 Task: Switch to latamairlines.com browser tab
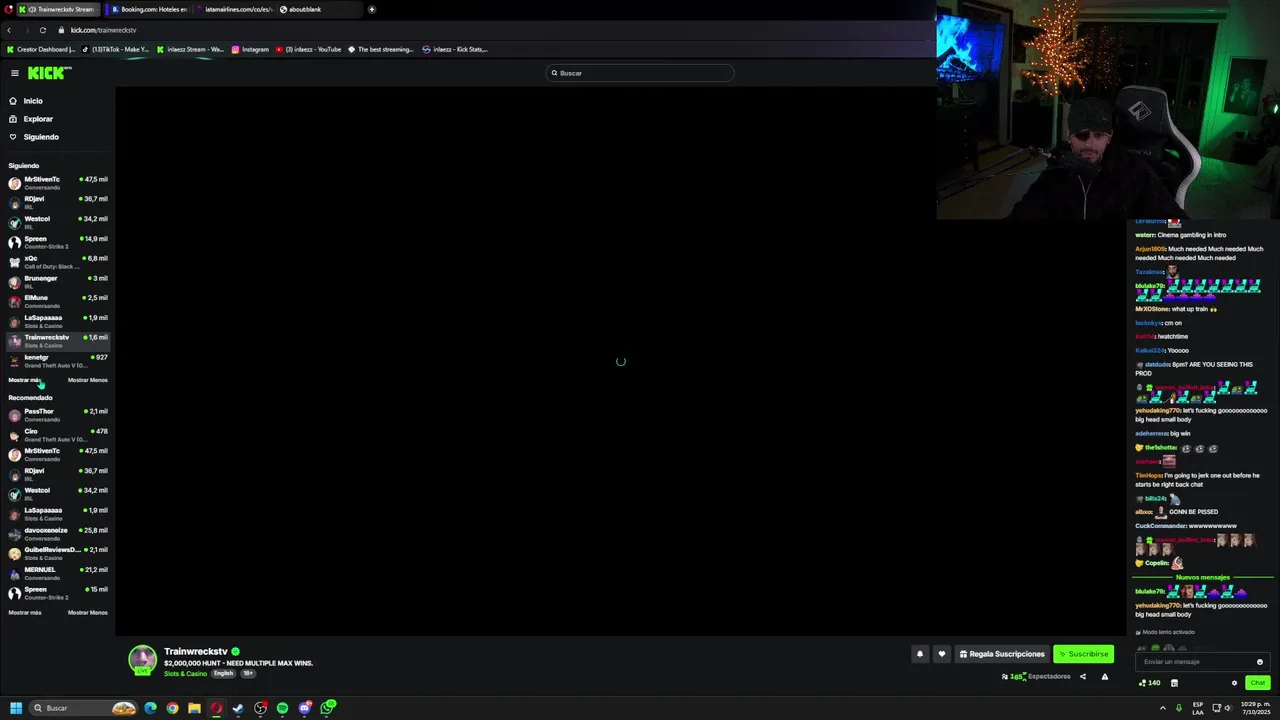234,9
